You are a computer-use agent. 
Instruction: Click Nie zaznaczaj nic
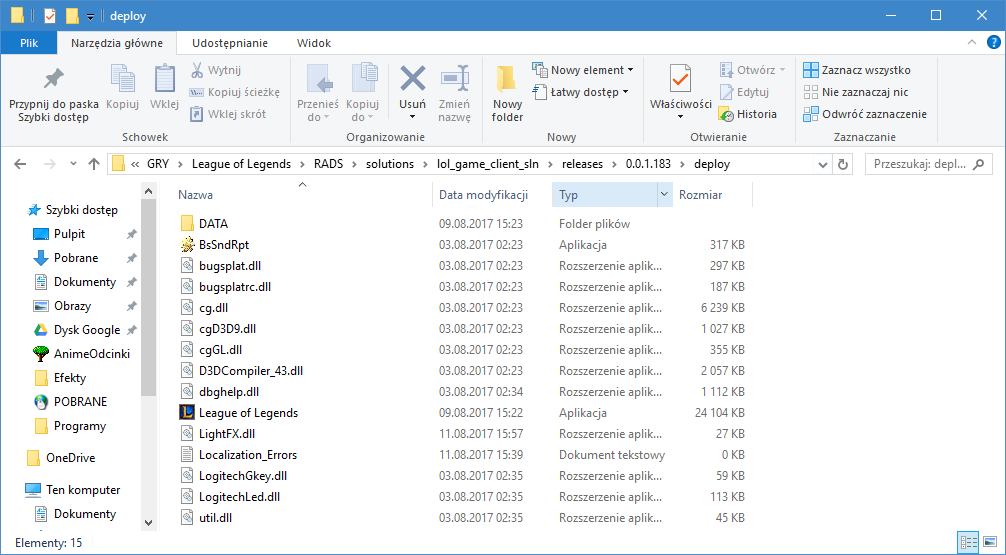[856, 92]
